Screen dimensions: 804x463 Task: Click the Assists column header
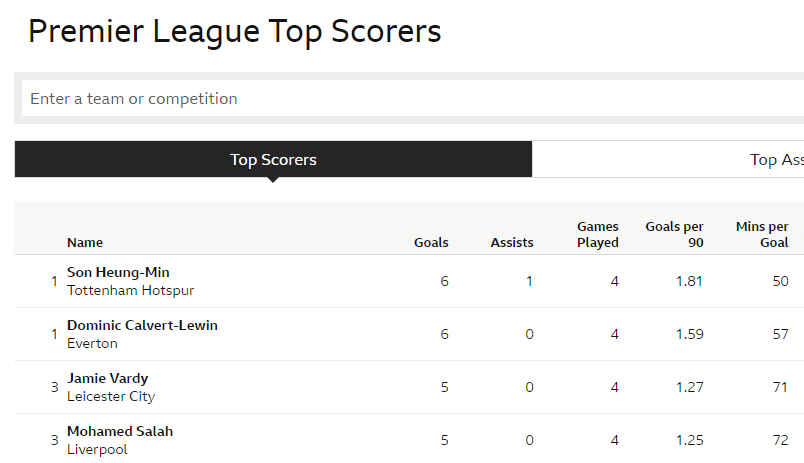click(512, 243)
